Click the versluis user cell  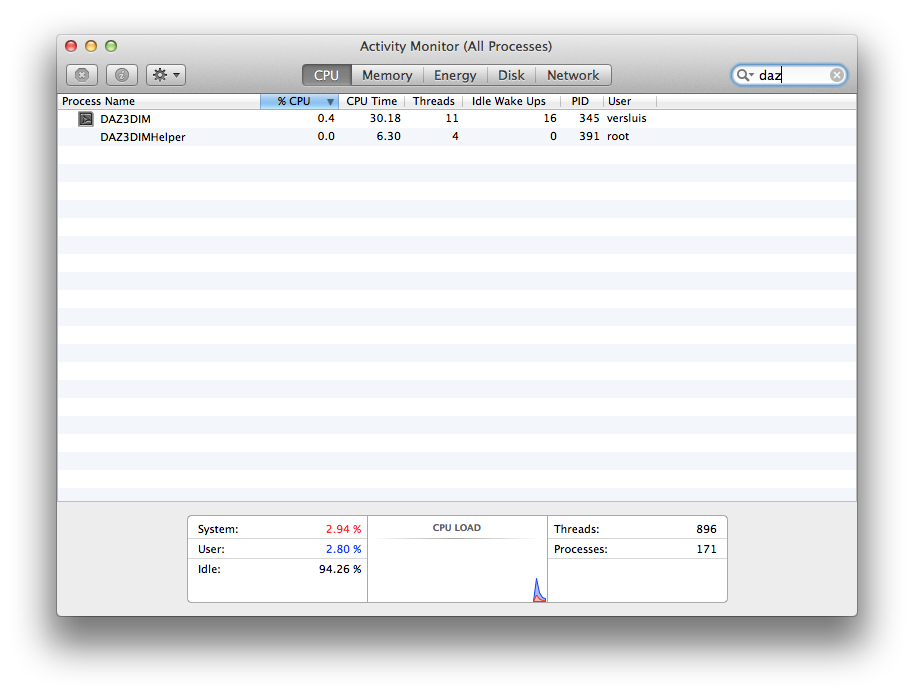coord(627,118)
